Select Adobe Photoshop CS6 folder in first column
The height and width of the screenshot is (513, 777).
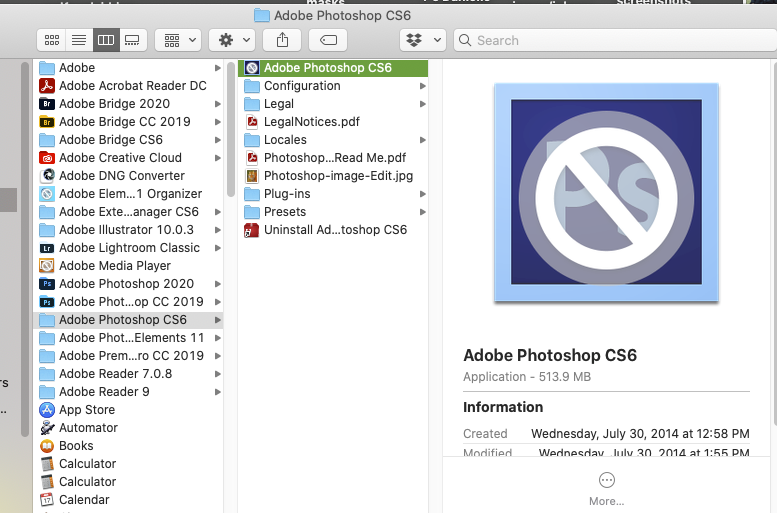[x=128, y=320]
